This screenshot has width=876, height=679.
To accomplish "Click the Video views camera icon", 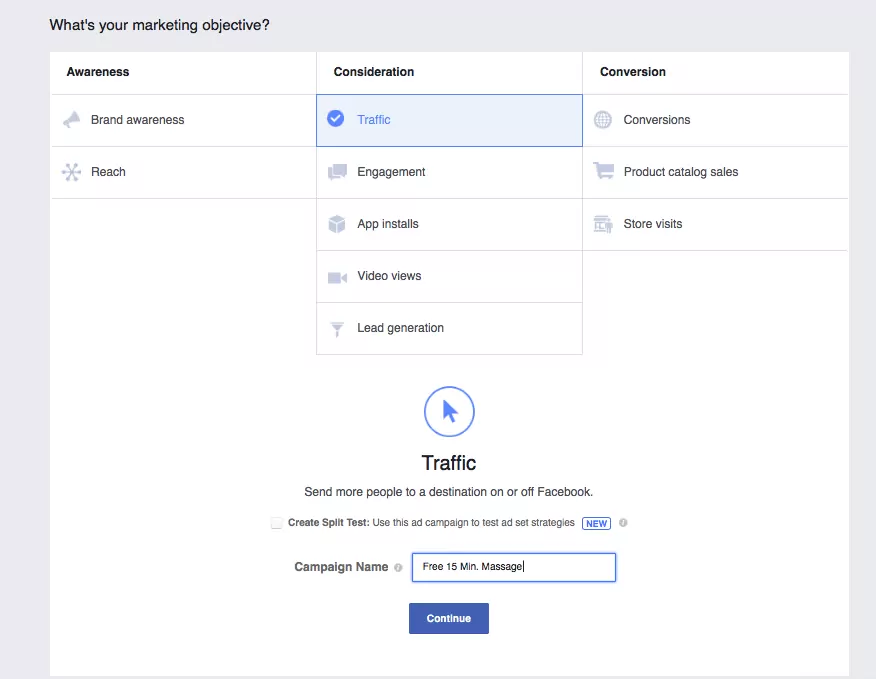I will [337, 277].
